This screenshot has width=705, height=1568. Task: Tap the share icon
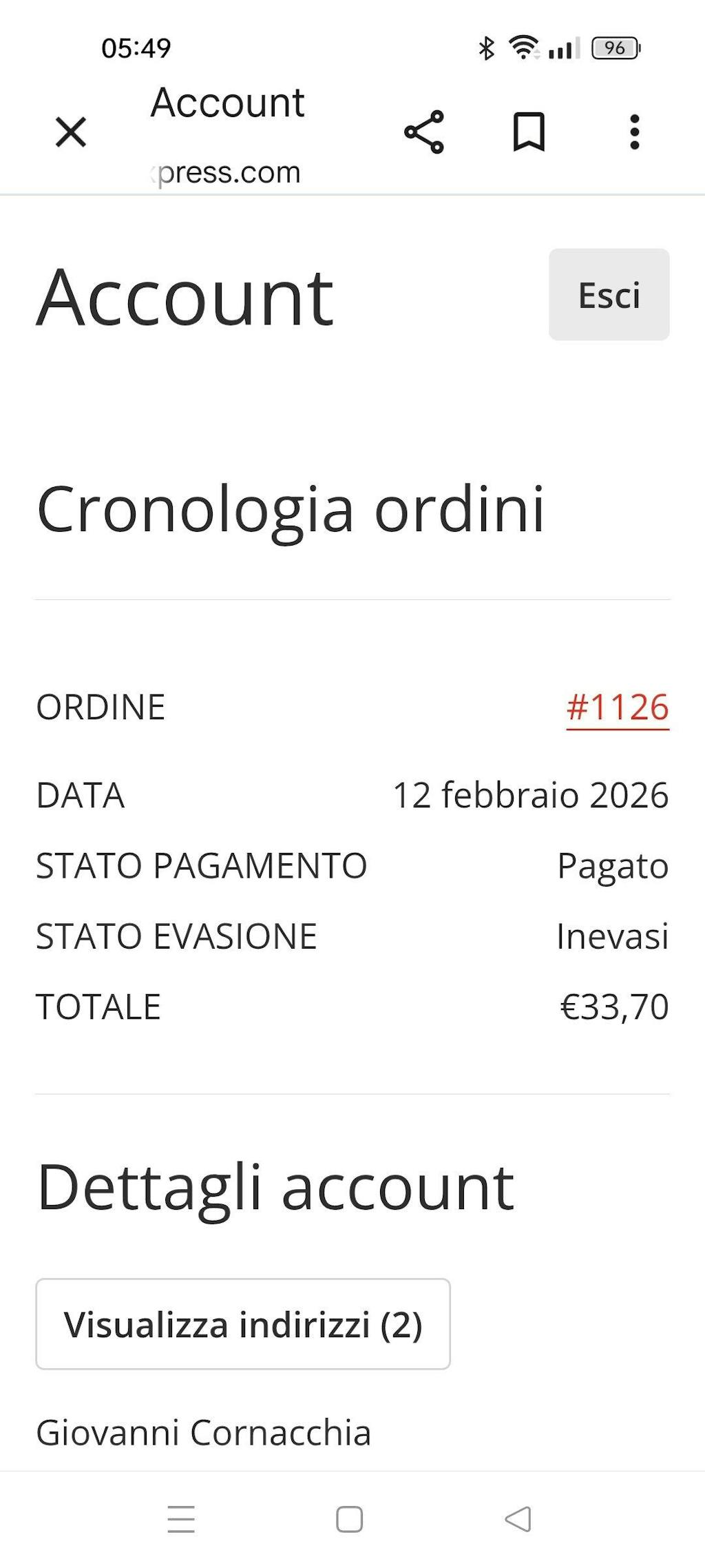tap(424, 132)
